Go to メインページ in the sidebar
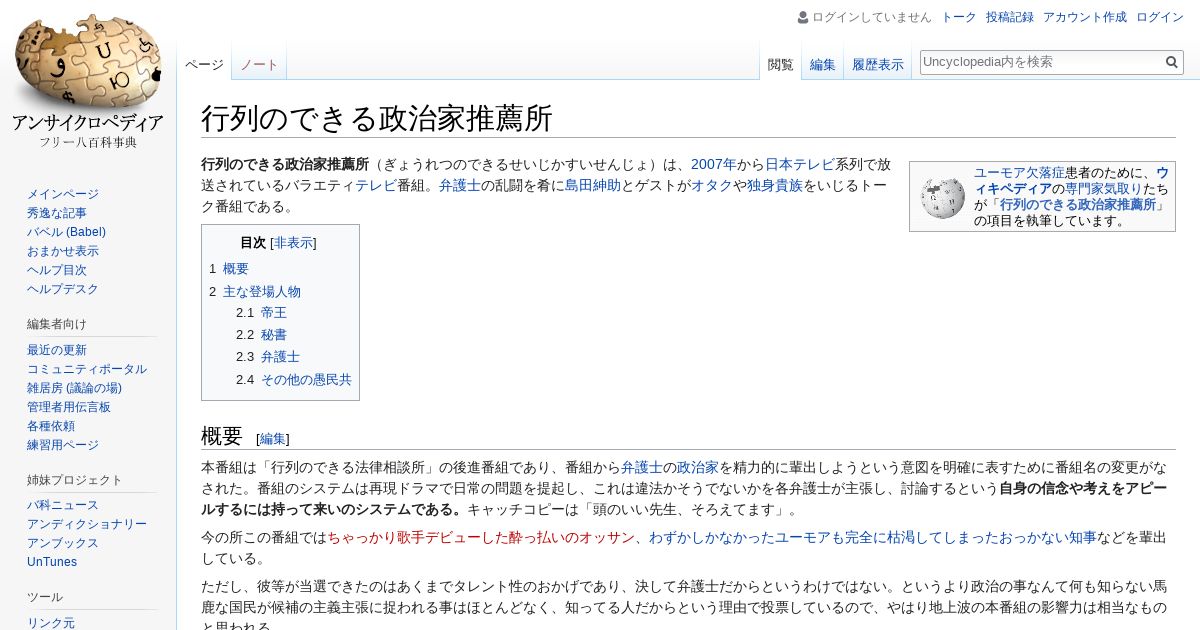 (x=63, y=194)
